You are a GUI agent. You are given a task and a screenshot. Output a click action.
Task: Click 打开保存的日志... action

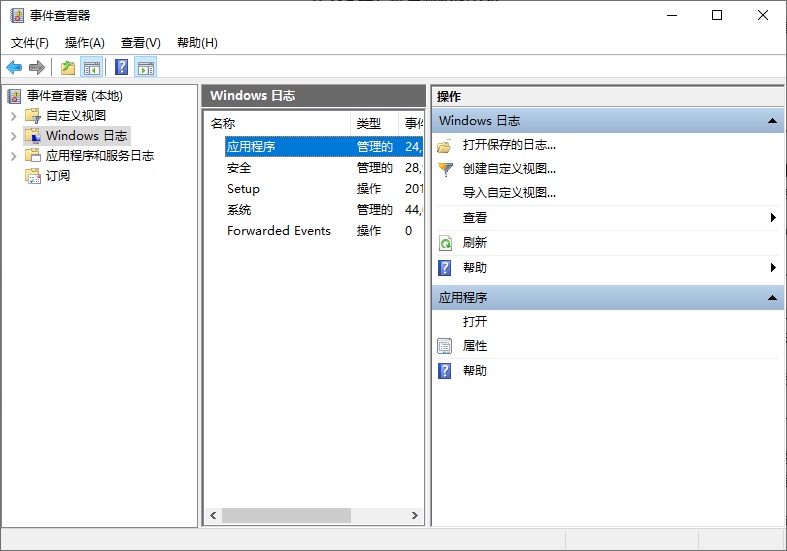[x=509, y=145]
